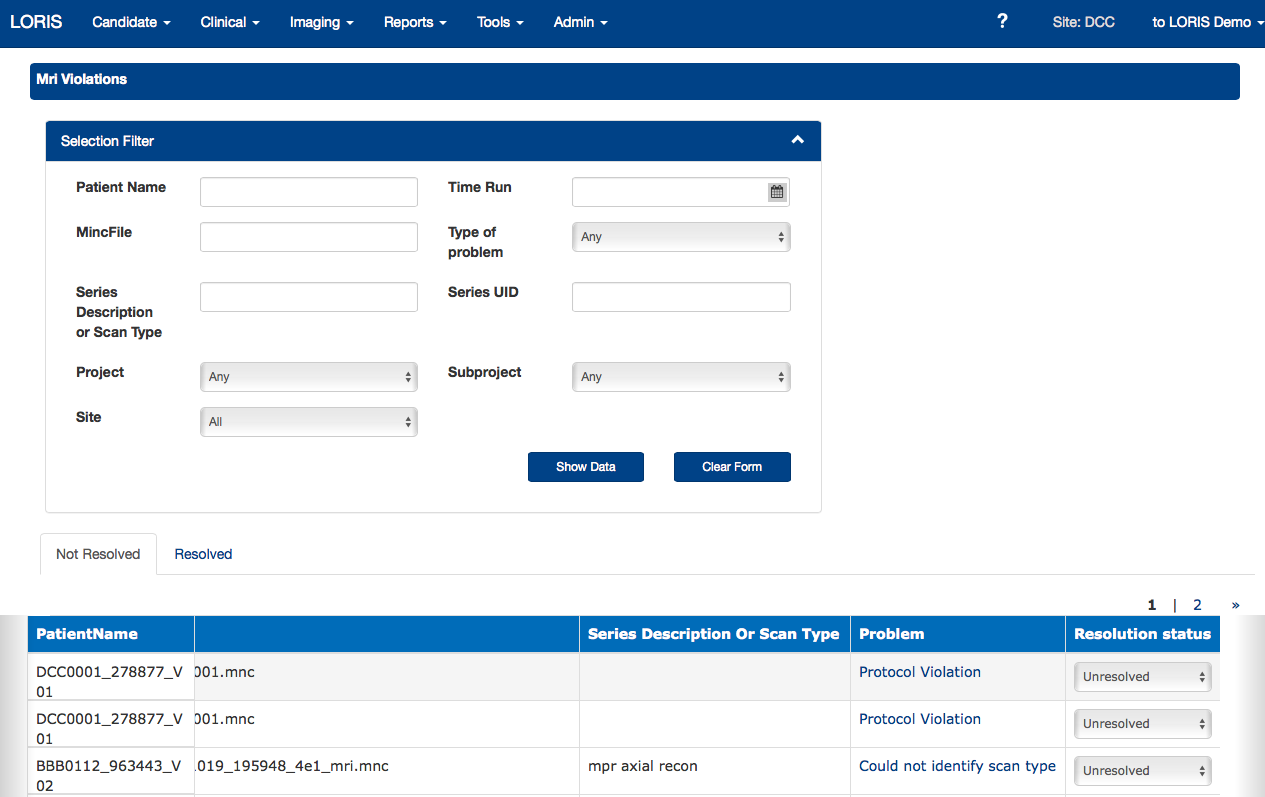Viewport: 1265px width, 797px height.
Task: Click the Patient Name input field
Action: (x=309, y=192)
